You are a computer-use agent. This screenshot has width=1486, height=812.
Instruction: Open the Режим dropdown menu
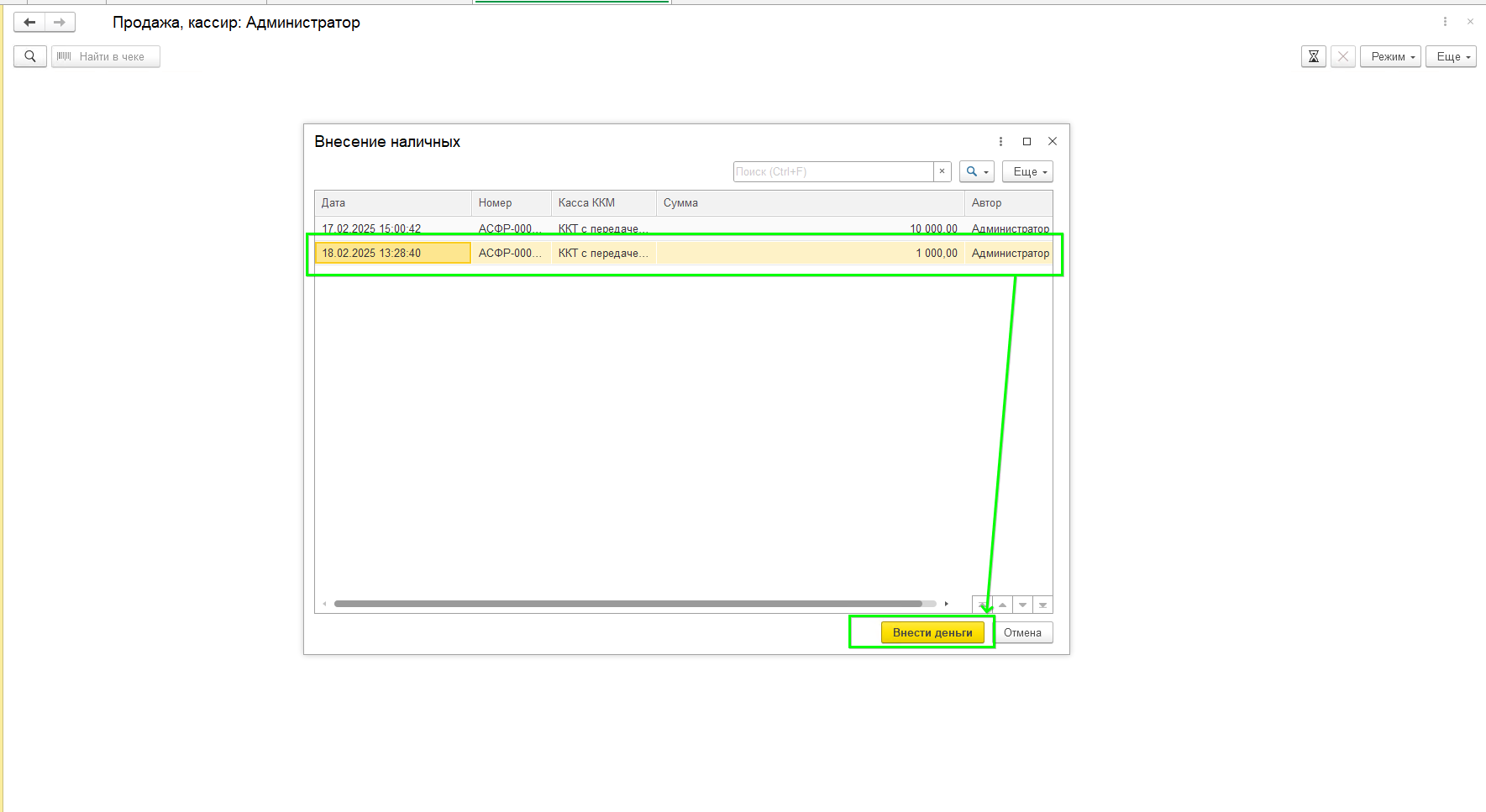pos(1390,56)
